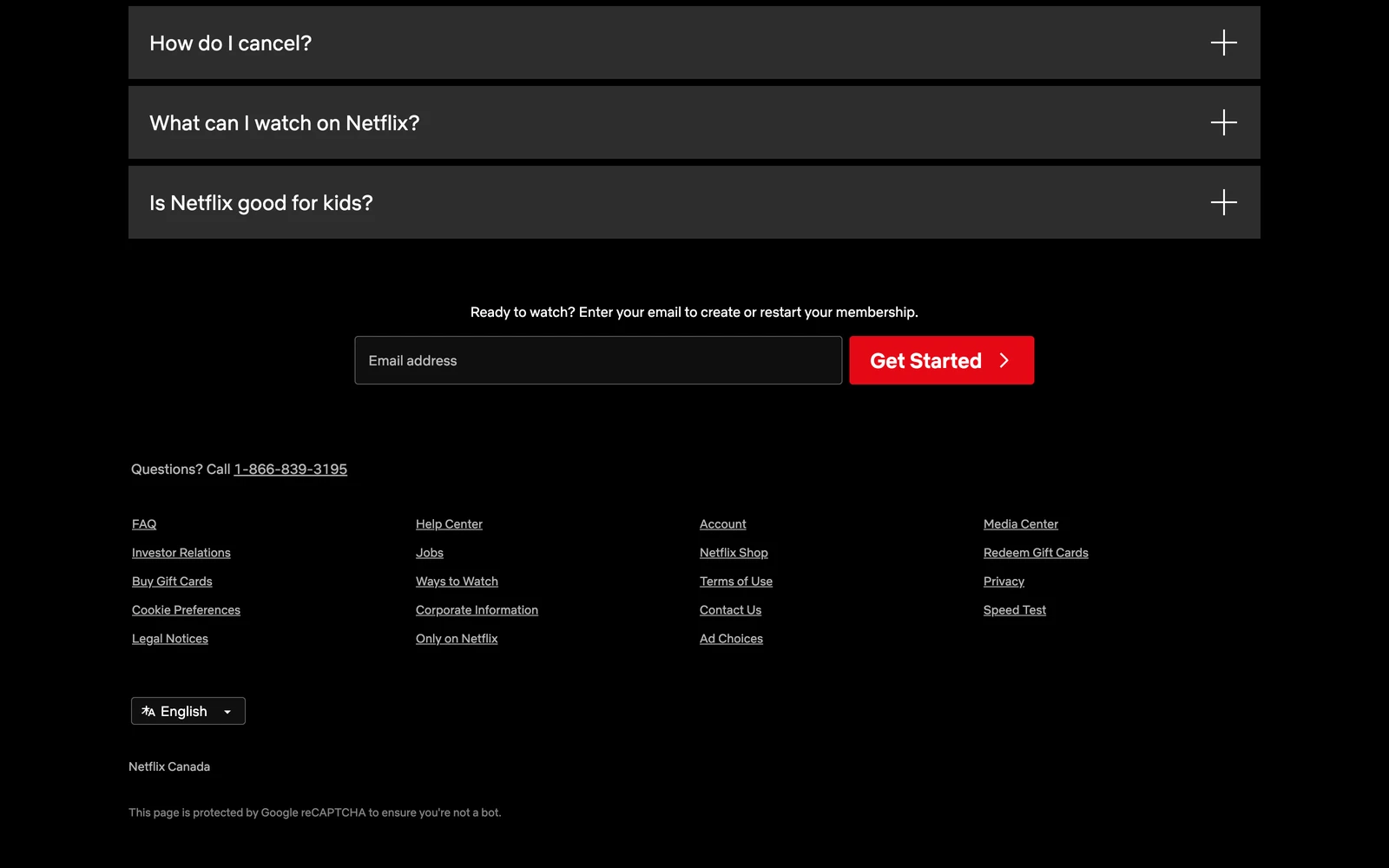Open the Privacy link
The image size is (1389, 868).
tap(1004, 582)
